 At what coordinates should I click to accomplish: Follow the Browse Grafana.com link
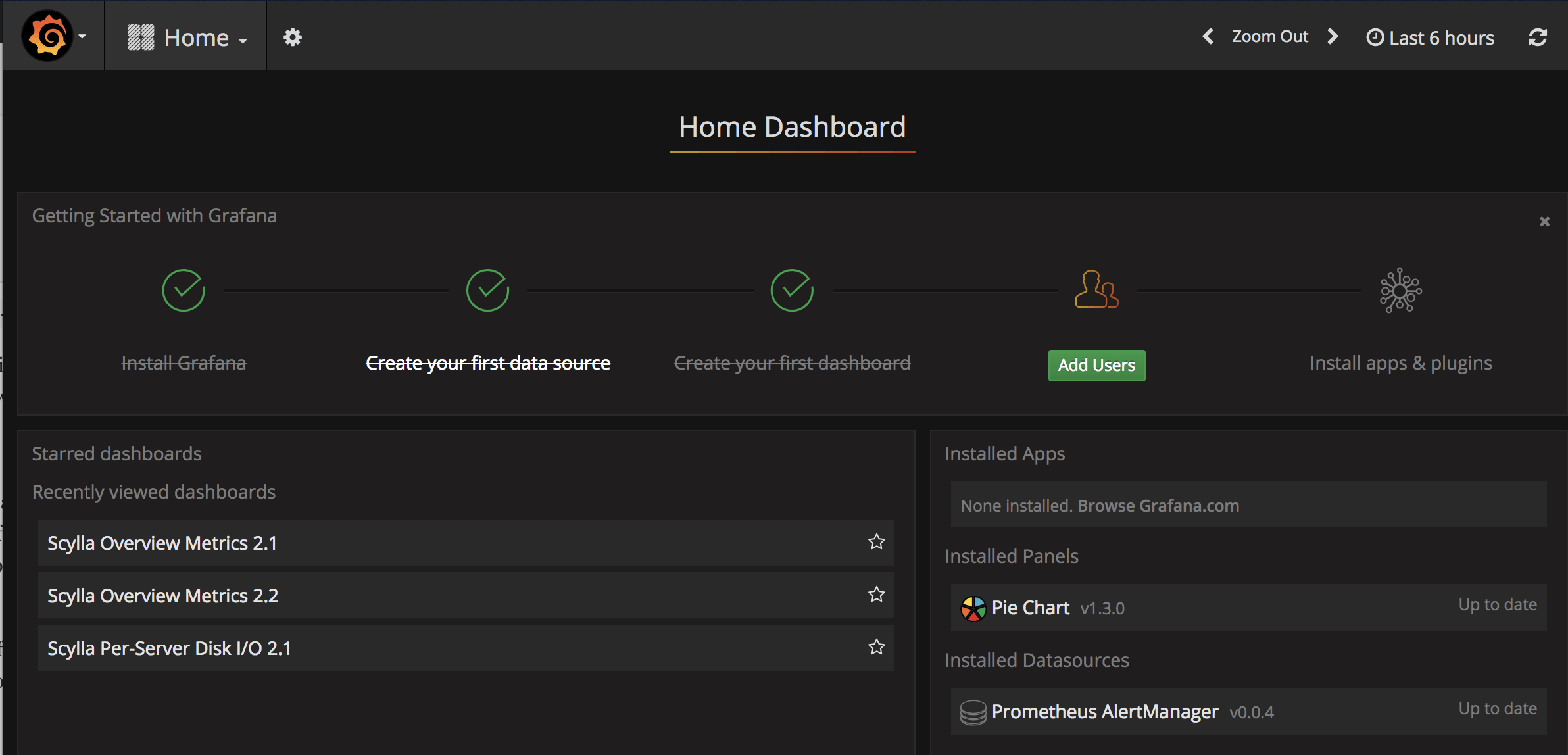click(1158, 506)
